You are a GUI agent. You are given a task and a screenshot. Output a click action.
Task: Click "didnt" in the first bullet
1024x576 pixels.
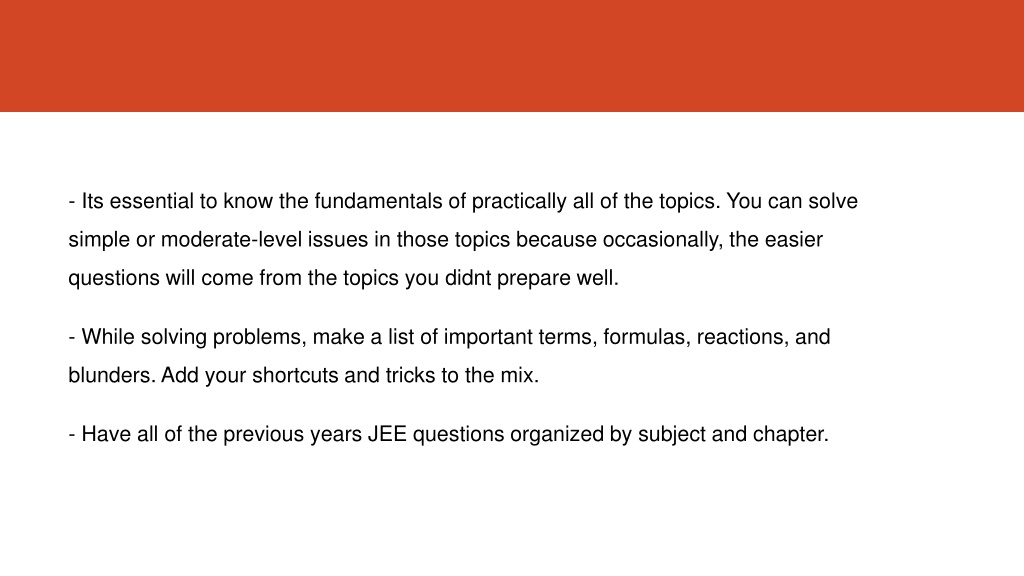[x=468, y=278]
